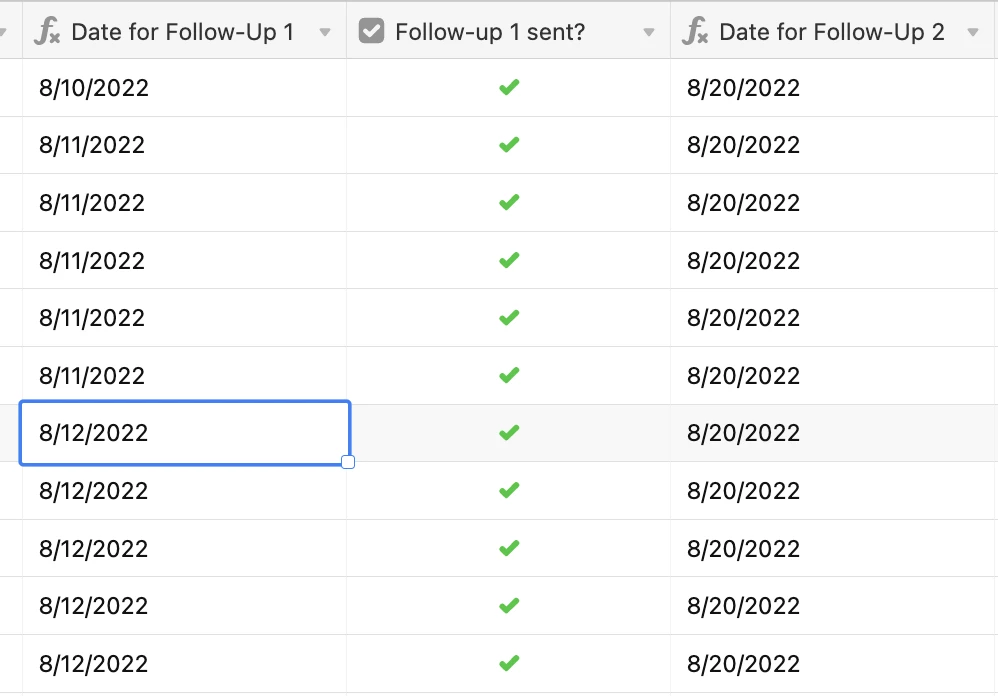Toggle the checkmark in the selected 8/12/2022 row
The height and width of the screenshot is (696, 998).
[509, 433]
